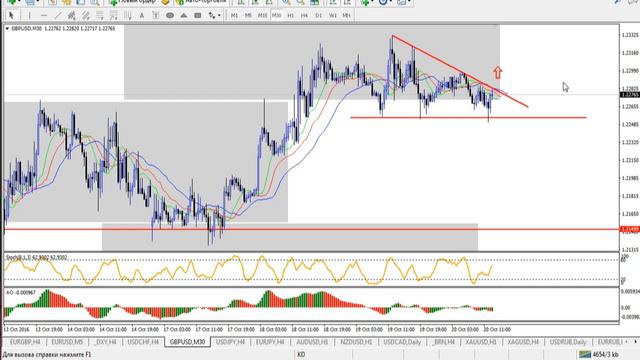
Task: Open the XAUUSD,H1 chart tab
Action: 481,342
